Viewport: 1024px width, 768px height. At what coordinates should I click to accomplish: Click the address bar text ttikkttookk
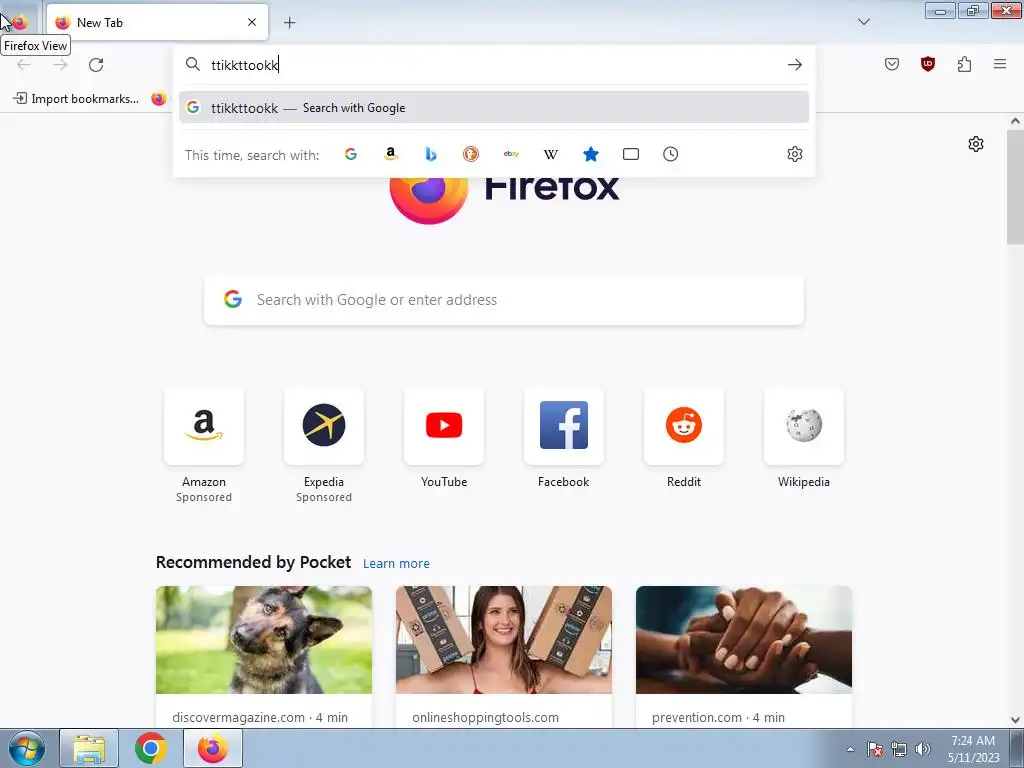(245, 65)
